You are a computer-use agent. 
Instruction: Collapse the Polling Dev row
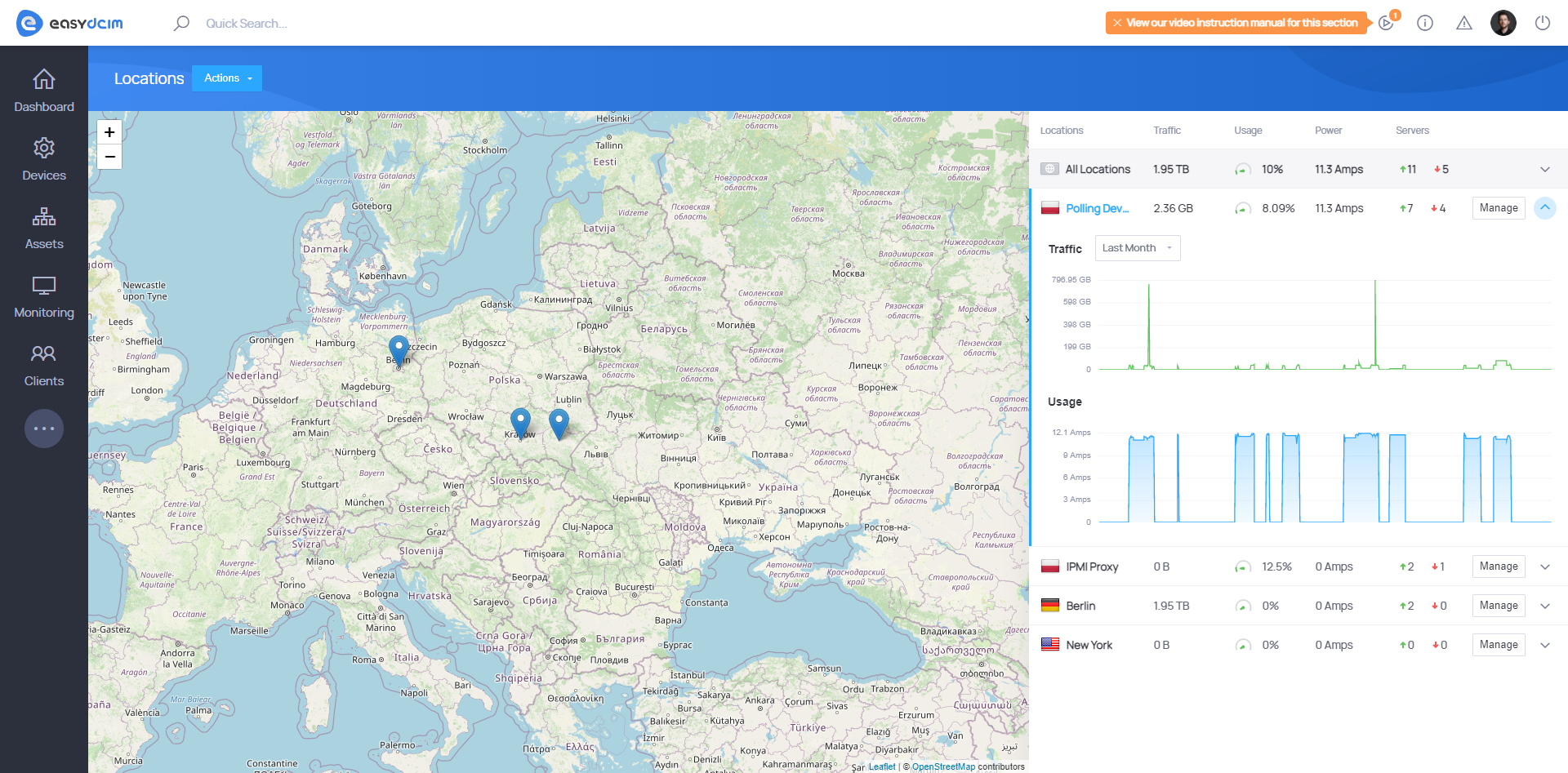(x=1545, y=208)
